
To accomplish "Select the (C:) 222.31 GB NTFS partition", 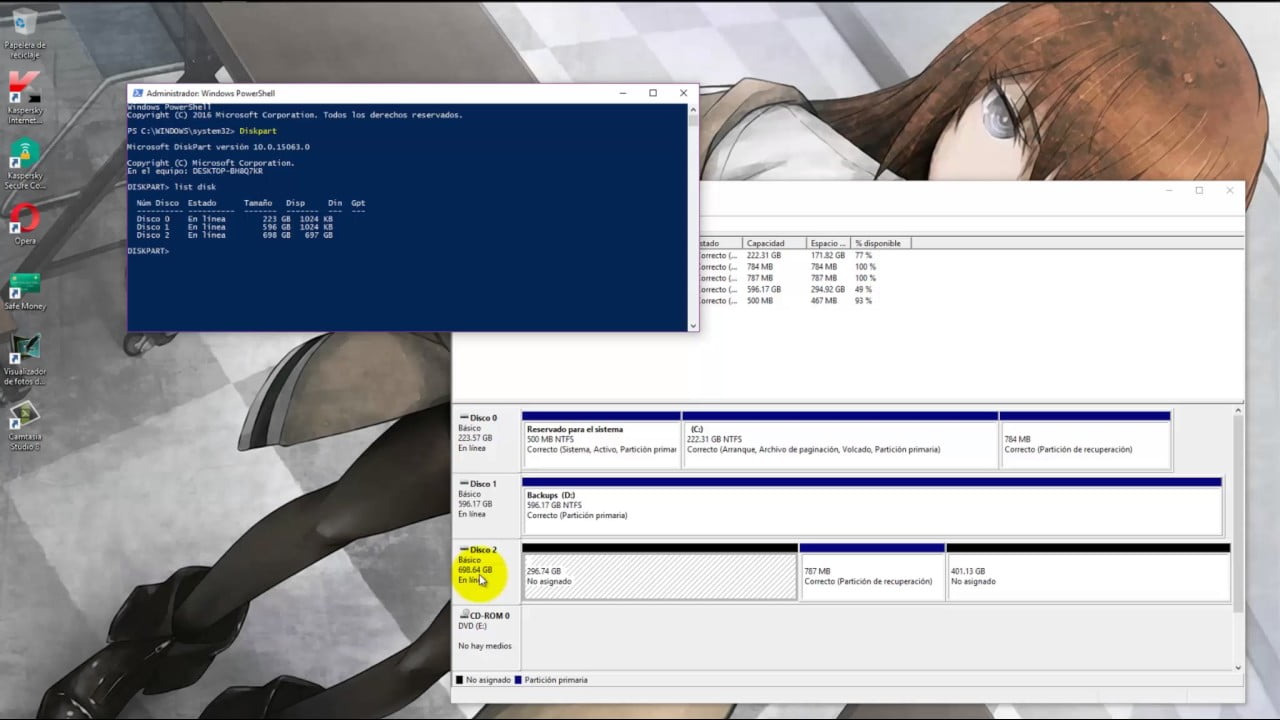I will pyautogui.click(x=839, y=444).
